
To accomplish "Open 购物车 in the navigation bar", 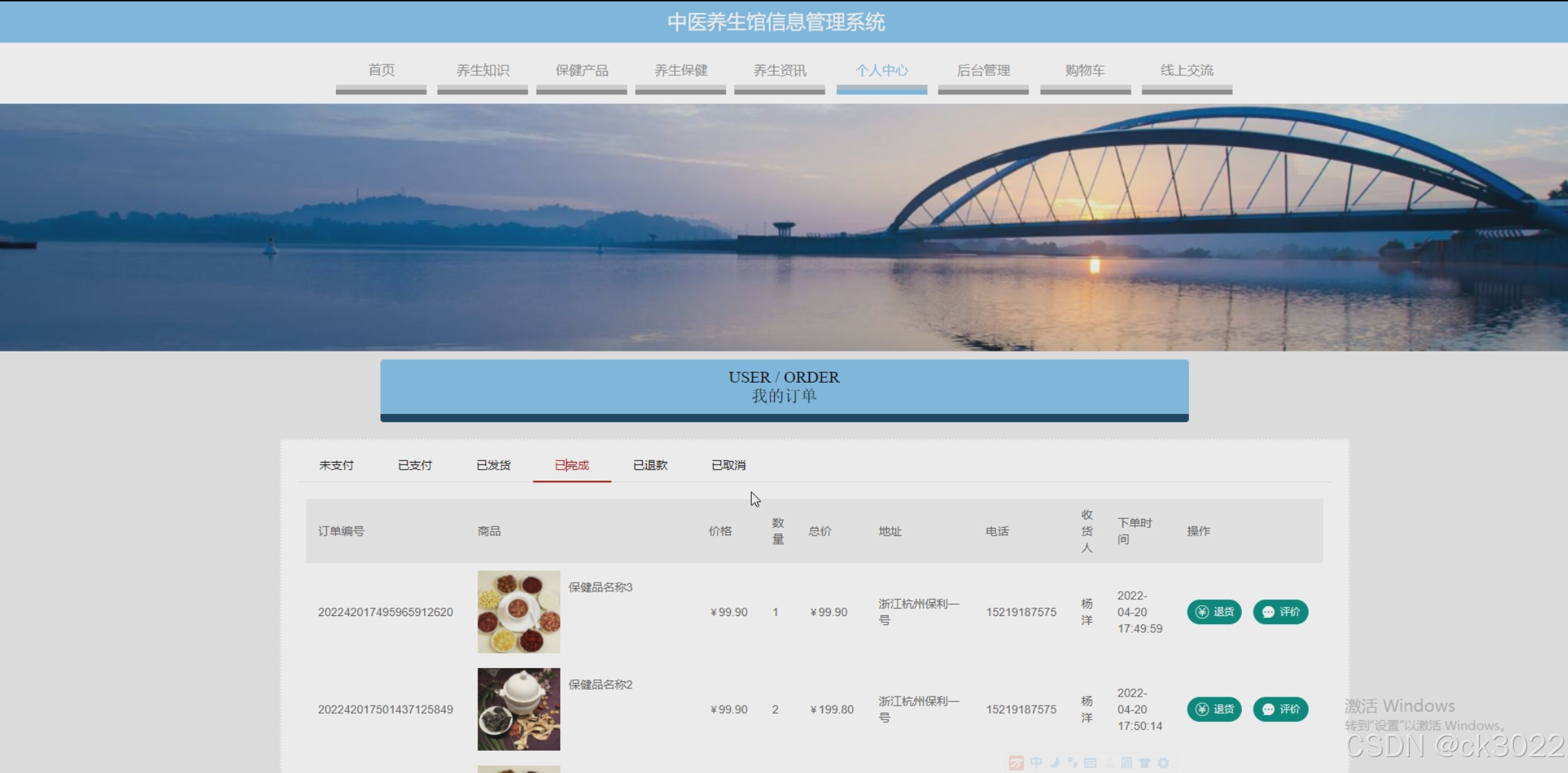I will pyautogui.click(x=1085, y=71).
